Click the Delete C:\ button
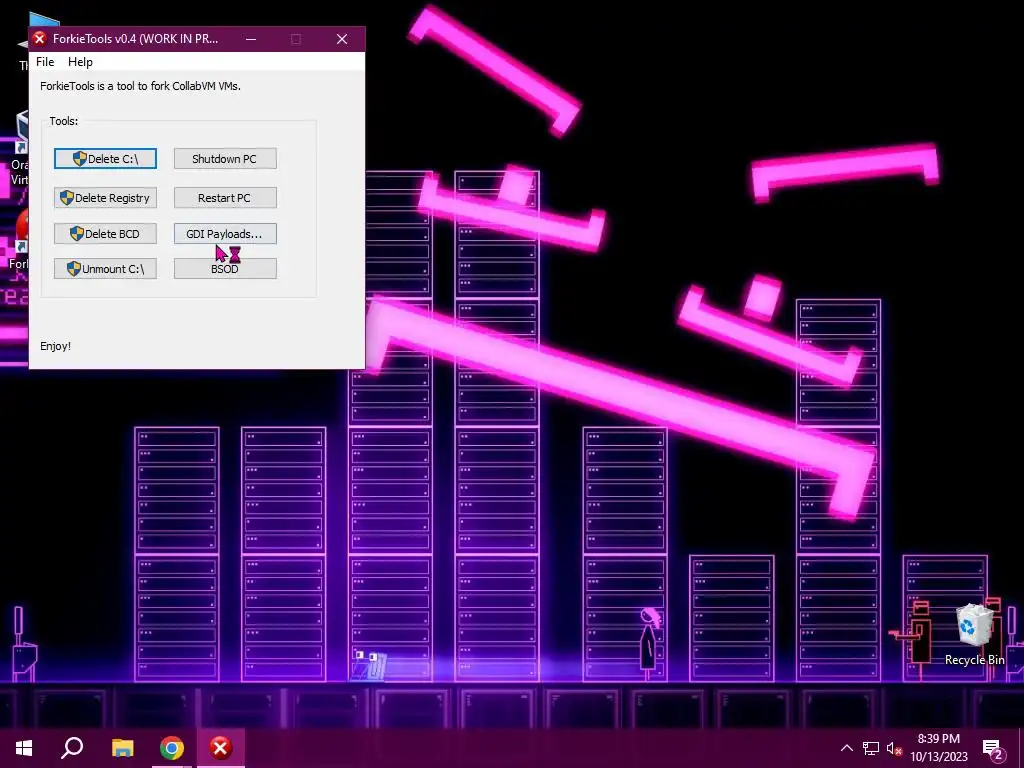Screen dimensions: 1024x768 (105, 159)
